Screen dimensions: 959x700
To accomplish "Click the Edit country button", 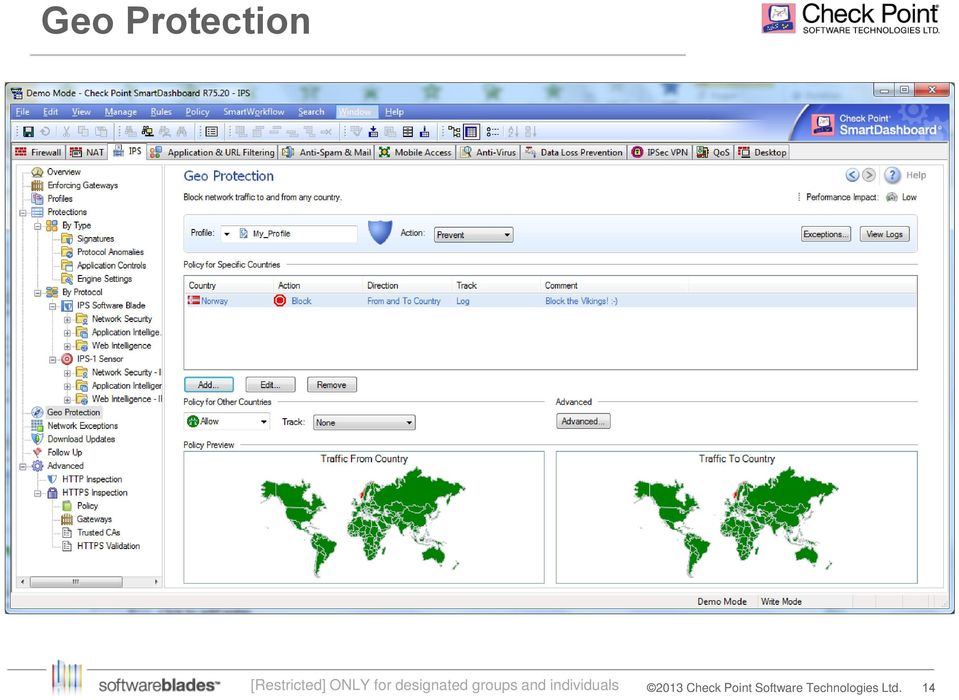I will (x=270, y=385).
